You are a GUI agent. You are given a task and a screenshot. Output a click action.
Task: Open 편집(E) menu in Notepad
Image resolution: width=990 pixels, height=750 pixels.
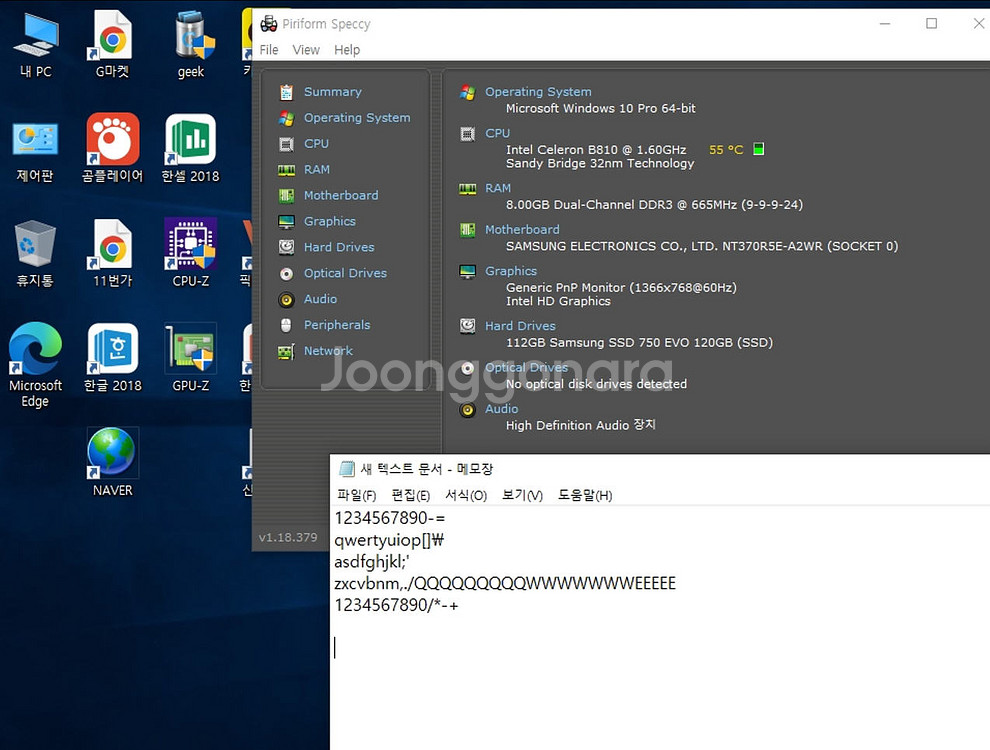(411, 495)
